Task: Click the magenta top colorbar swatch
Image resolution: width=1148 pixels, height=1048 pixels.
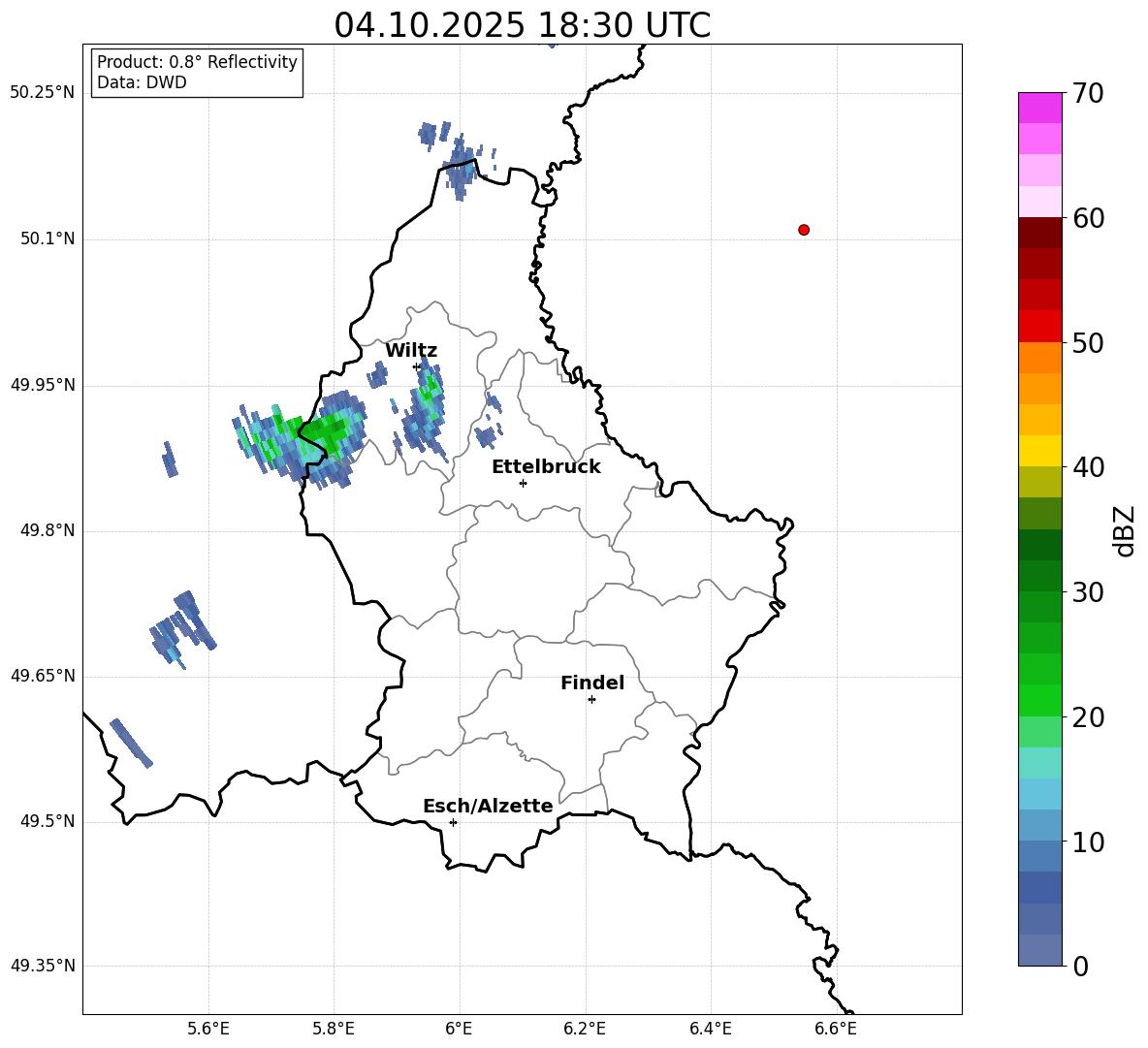Action: [x=1040, y=108]
